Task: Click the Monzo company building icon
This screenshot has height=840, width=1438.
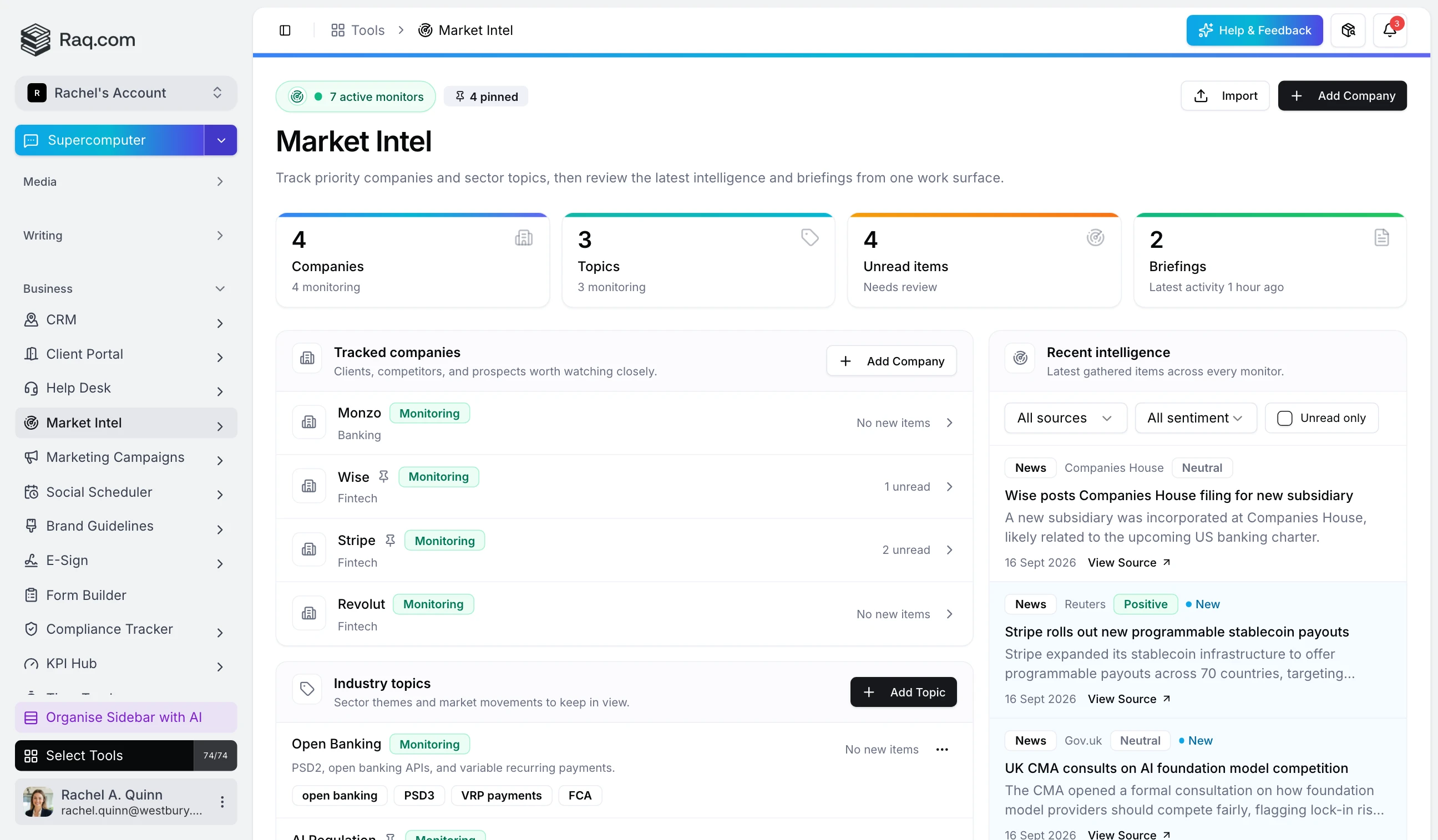Action: [x=308, y=422]
